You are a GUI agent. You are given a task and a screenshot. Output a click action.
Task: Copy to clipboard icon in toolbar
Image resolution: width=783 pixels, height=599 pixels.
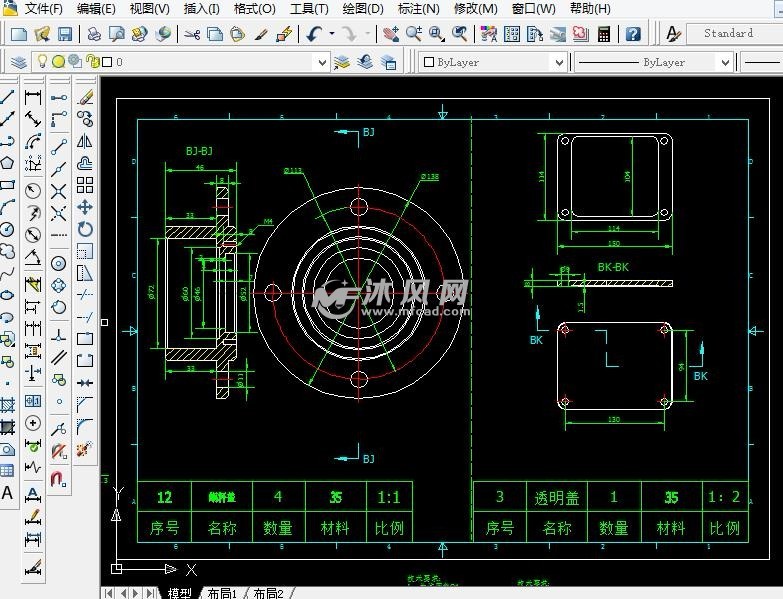pos(215,34)
